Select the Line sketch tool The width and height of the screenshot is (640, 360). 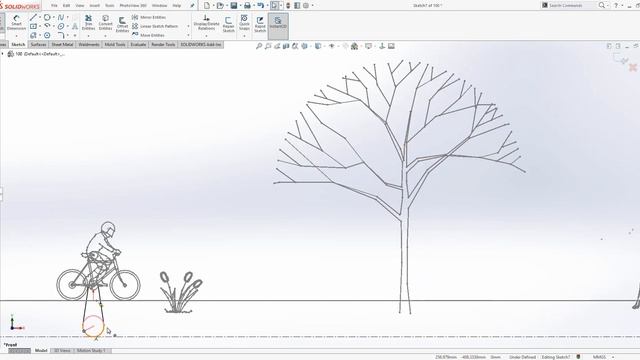33,17
